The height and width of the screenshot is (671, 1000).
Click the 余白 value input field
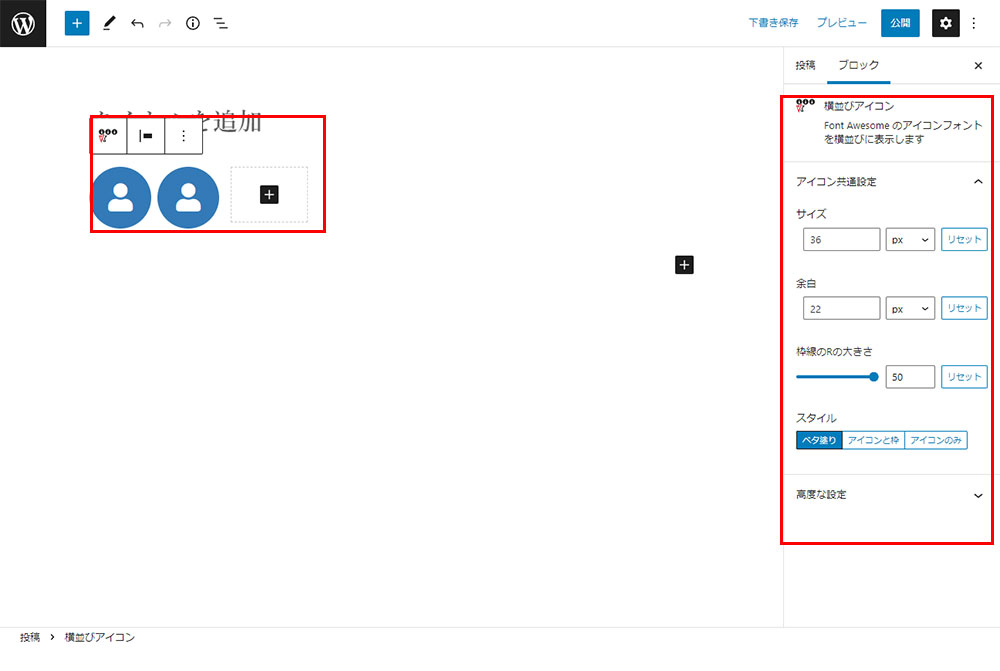841,309
